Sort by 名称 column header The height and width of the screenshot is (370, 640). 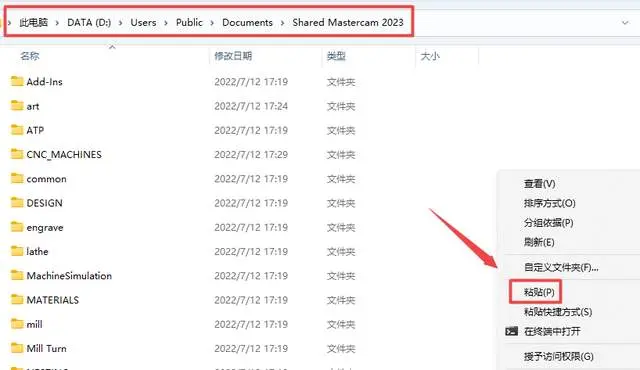(x=30, y=56)
